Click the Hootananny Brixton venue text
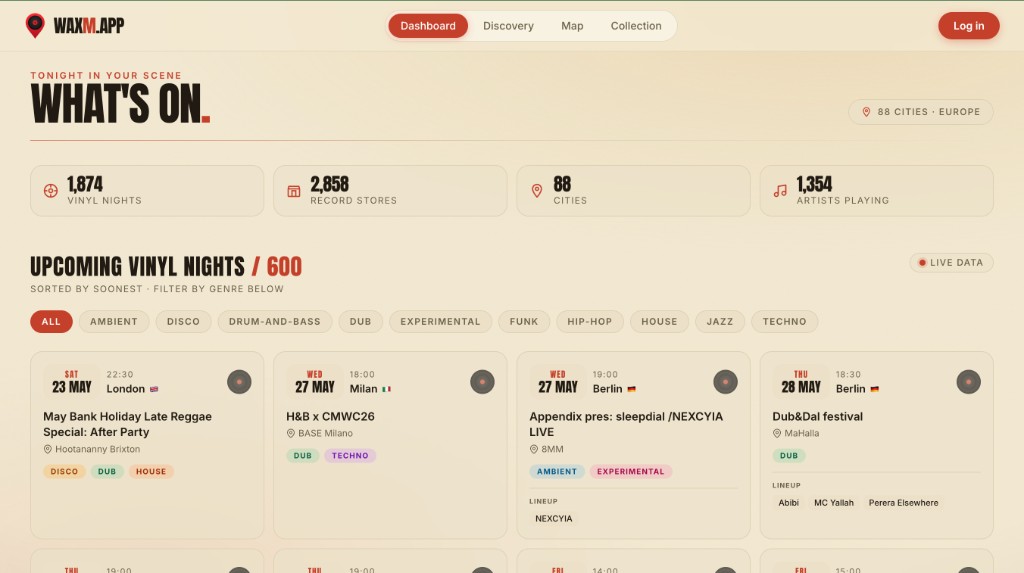 click(97, 450)
